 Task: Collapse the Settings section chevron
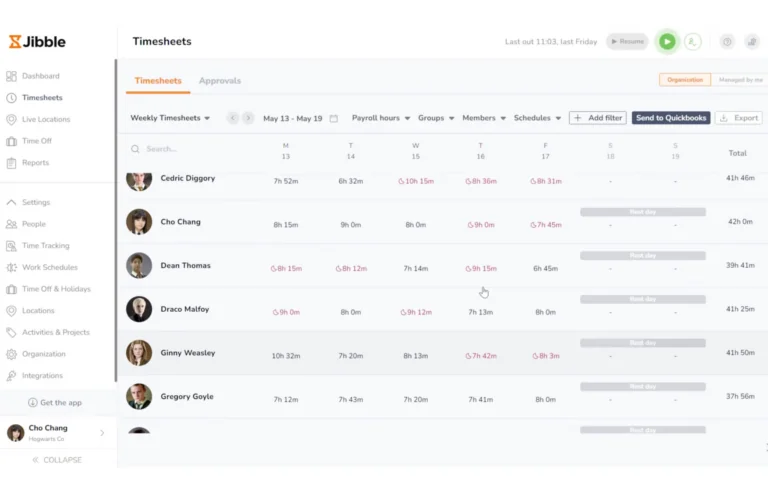(11, 202)
